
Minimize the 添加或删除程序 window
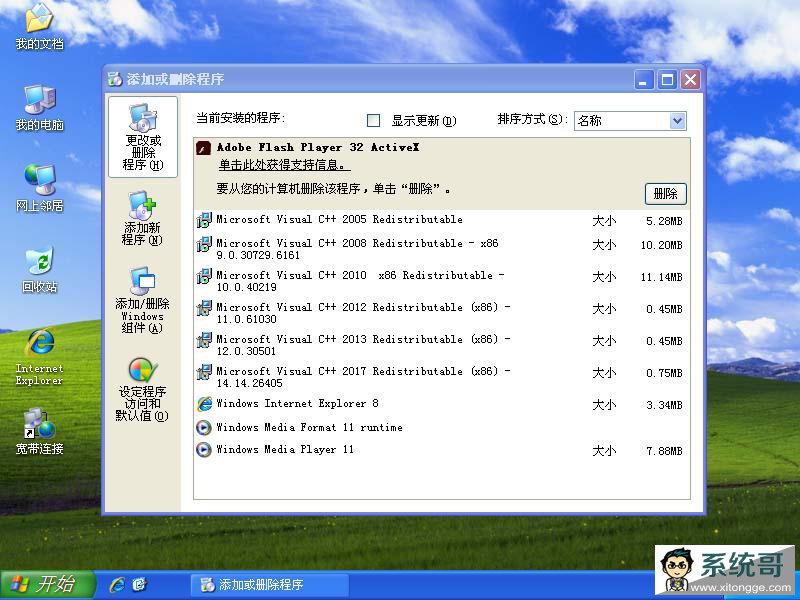[644, 80]
